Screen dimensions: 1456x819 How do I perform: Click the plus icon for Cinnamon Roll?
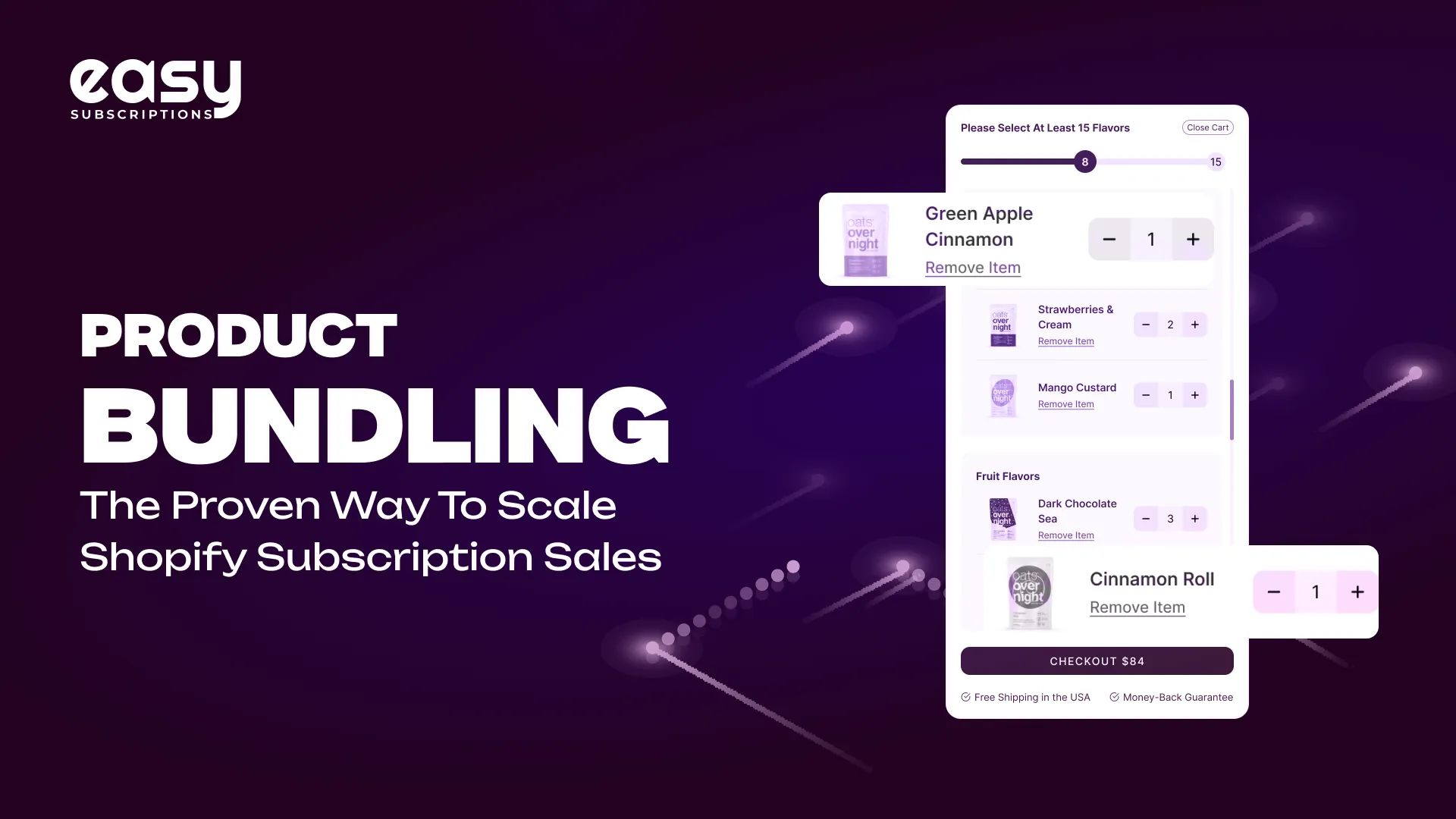tap(1358, 591)
